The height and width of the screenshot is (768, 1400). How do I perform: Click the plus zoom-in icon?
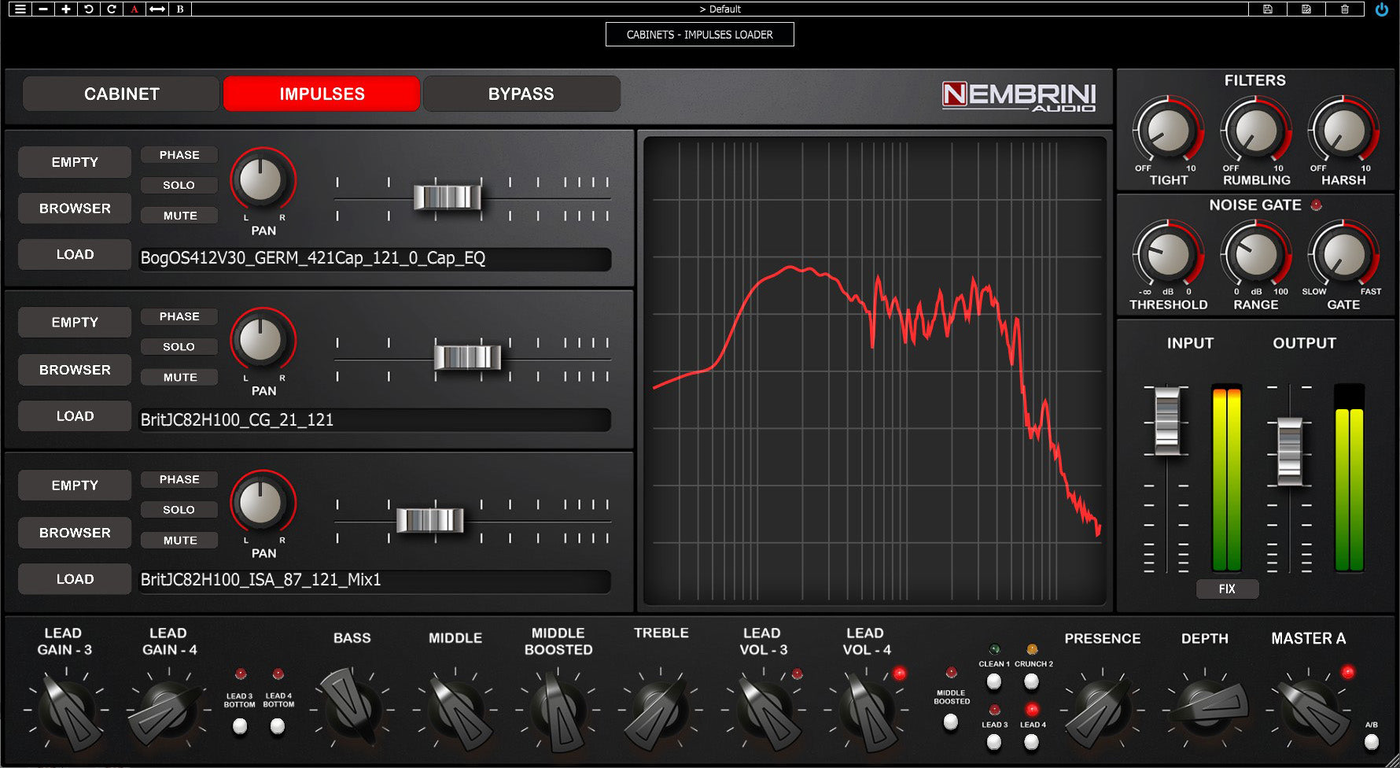tap(65, 9)
